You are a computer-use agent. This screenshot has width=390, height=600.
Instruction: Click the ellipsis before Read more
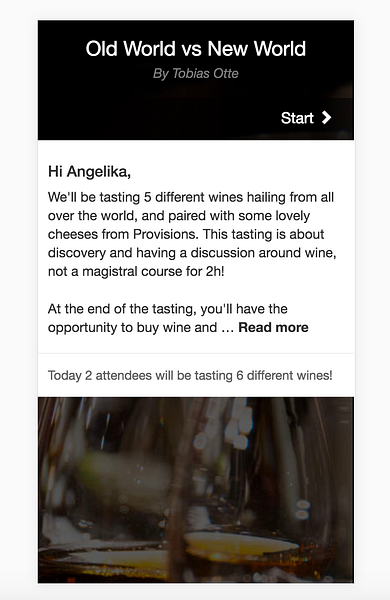pyautogui.click(x=227, y=328)
